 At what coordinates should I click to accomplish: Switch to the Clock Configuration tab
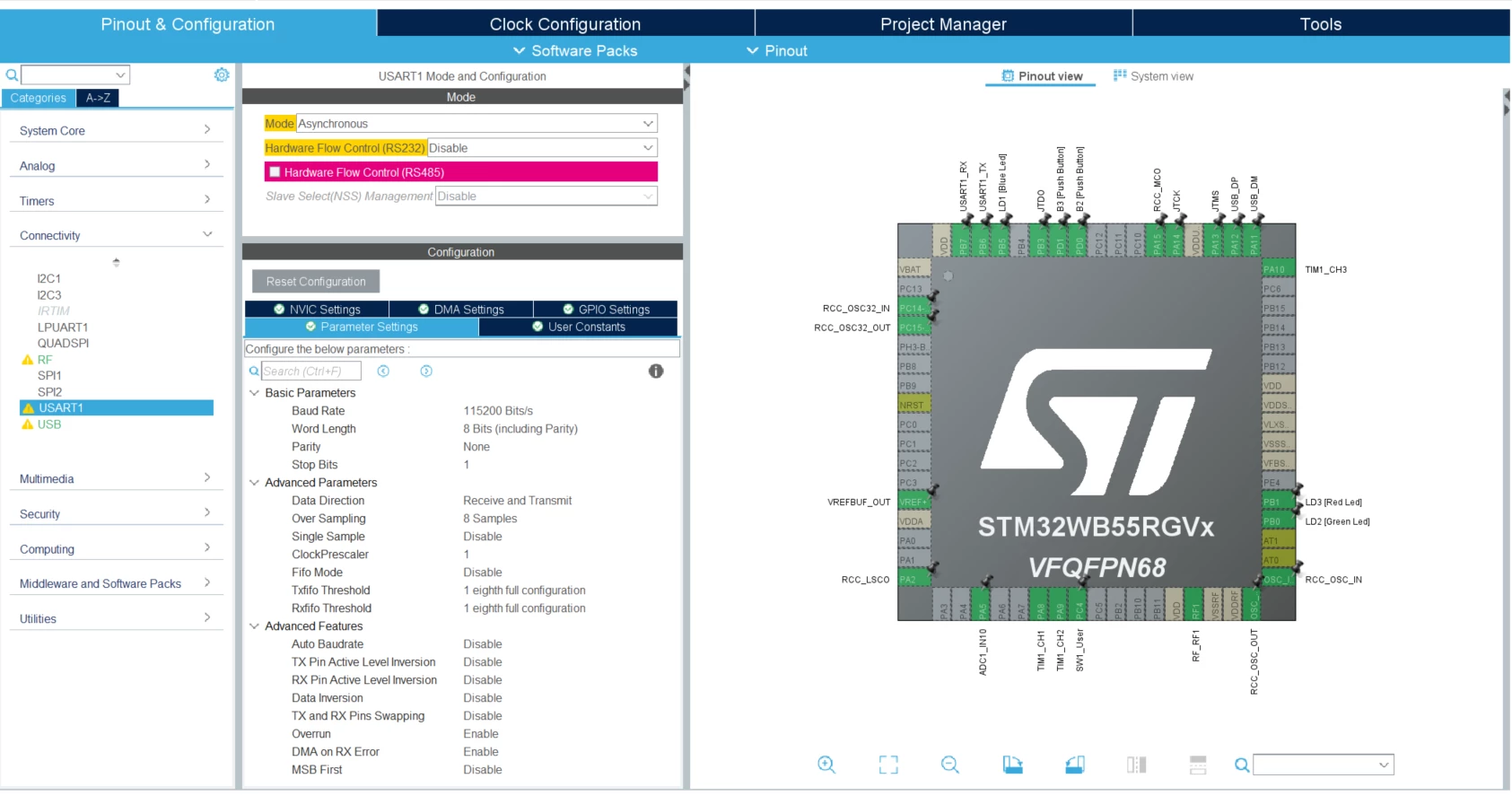565,24
